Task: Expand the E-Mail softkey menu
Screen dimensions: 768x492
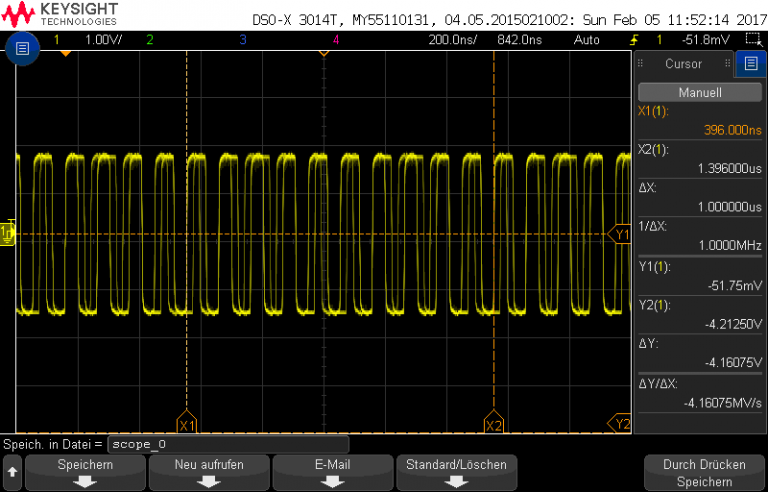Action: (x=332, y=472)
